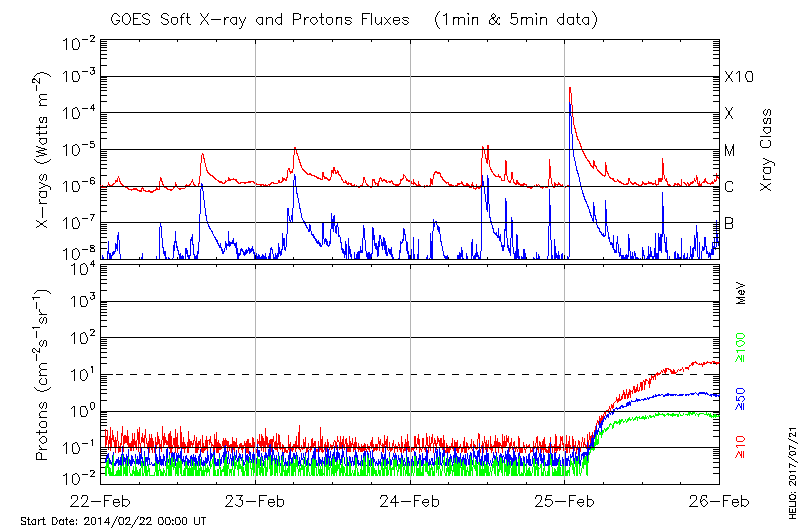This screenshot has width=800, height=530.
Task: Click the 10^4 tick label on the proton axis
Action: point(80,266)
